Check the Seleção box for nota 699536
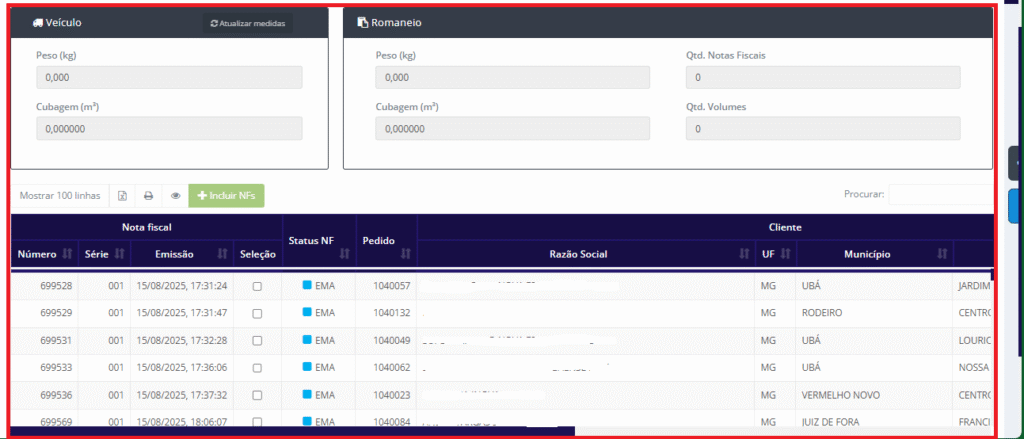 click(x=257, y=395)
